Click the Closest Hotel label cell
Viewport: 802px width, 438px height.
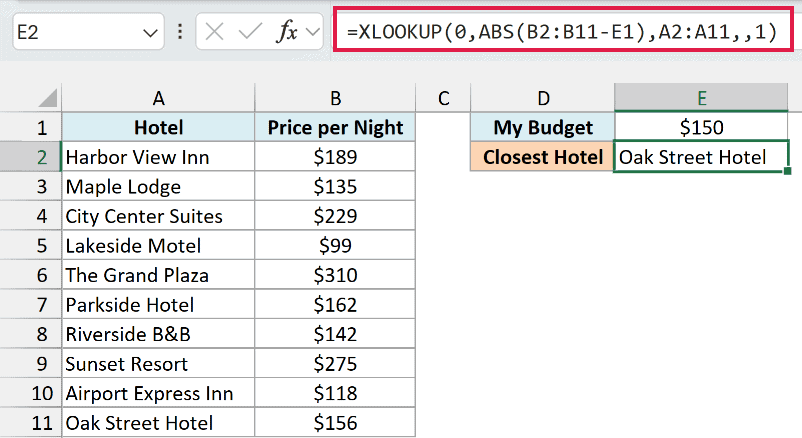click(x=543, y=157)
